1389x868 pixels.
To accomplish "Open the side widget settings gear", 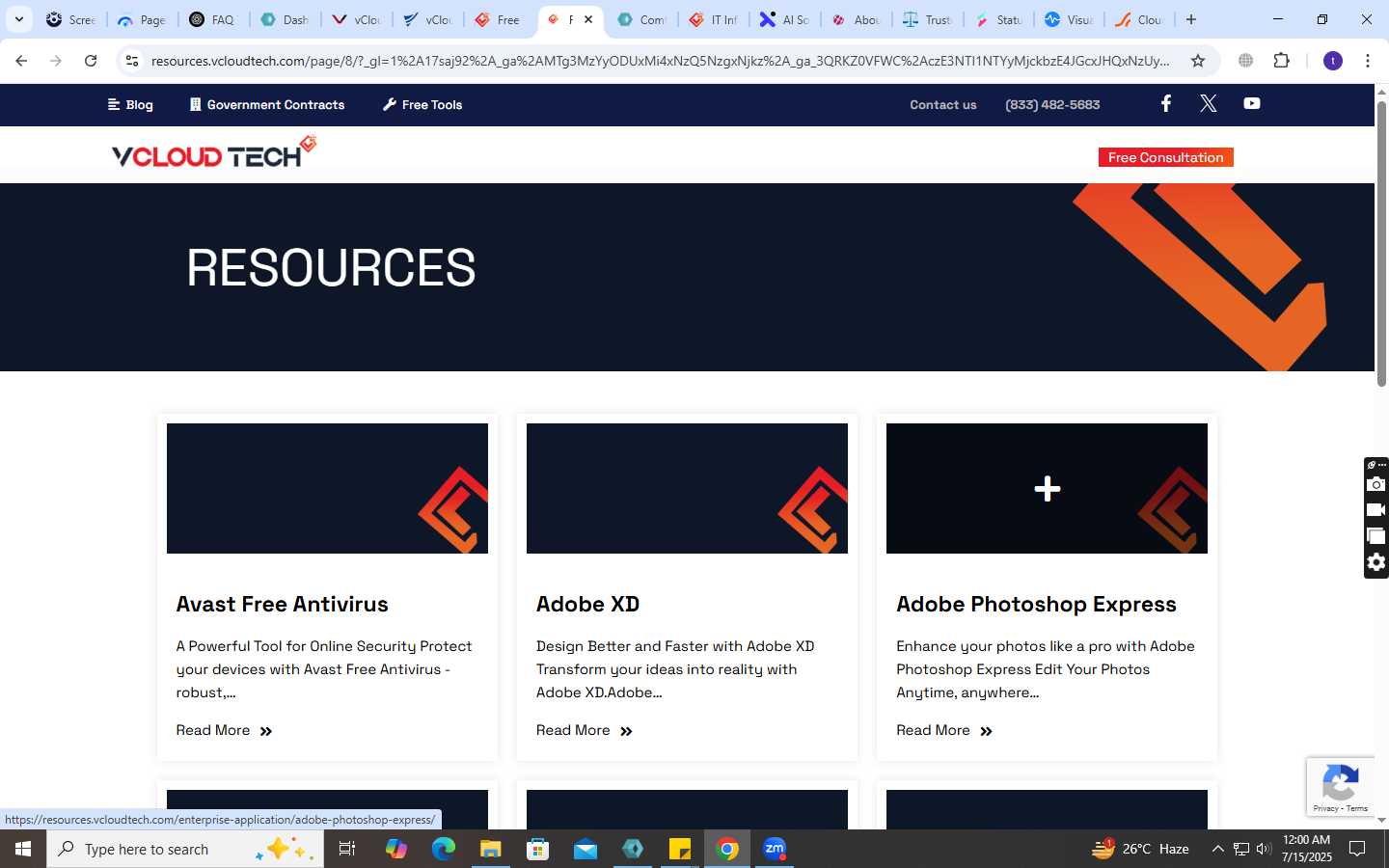I will click(1376, 562).
